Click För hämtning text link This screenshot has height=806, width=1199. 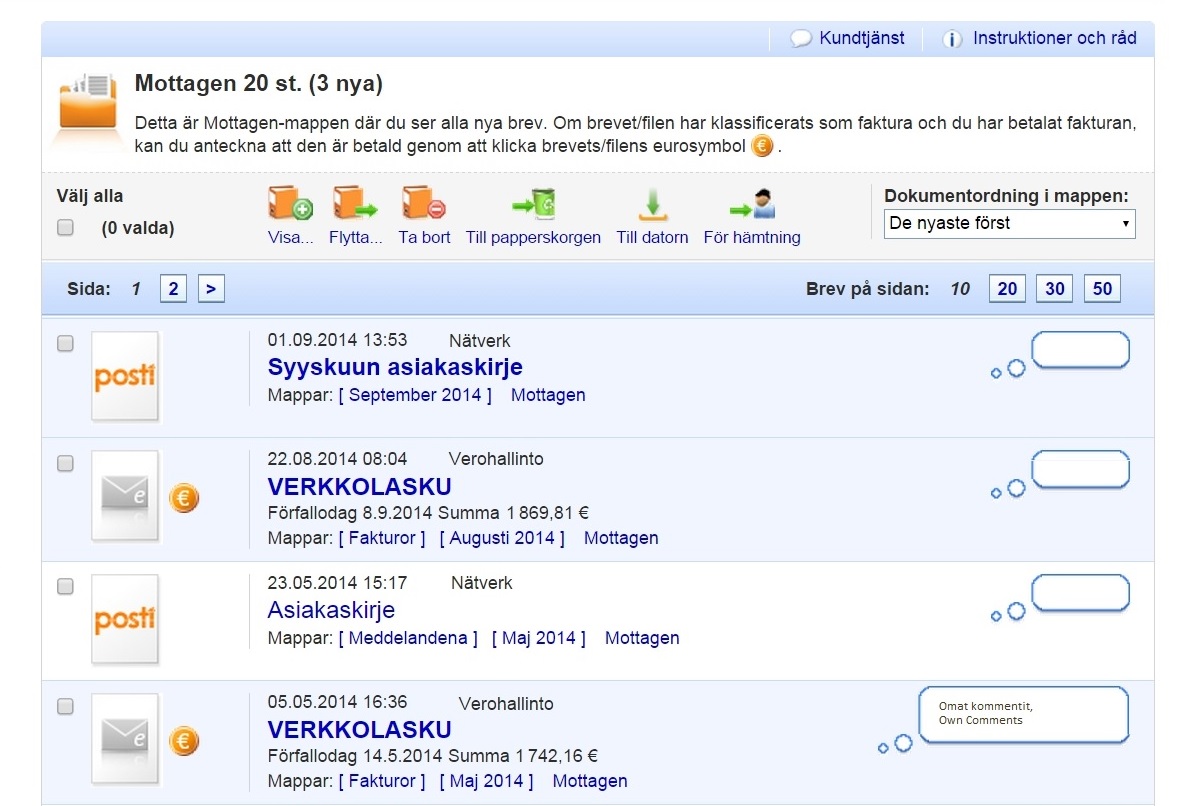pyautogui.click(x=752, y=237)
